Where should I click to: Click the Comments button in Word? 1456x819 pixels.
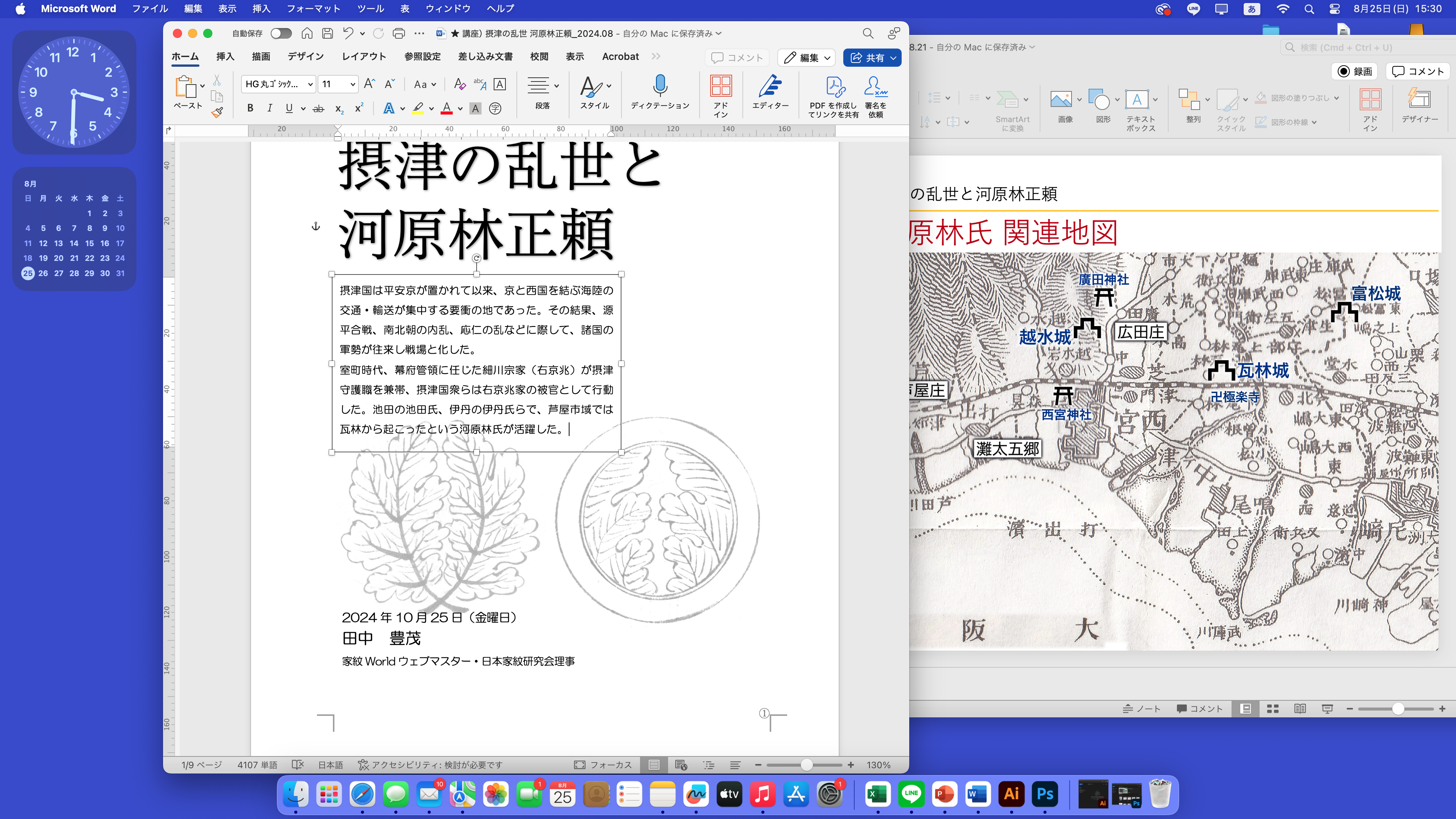point(737,58)
